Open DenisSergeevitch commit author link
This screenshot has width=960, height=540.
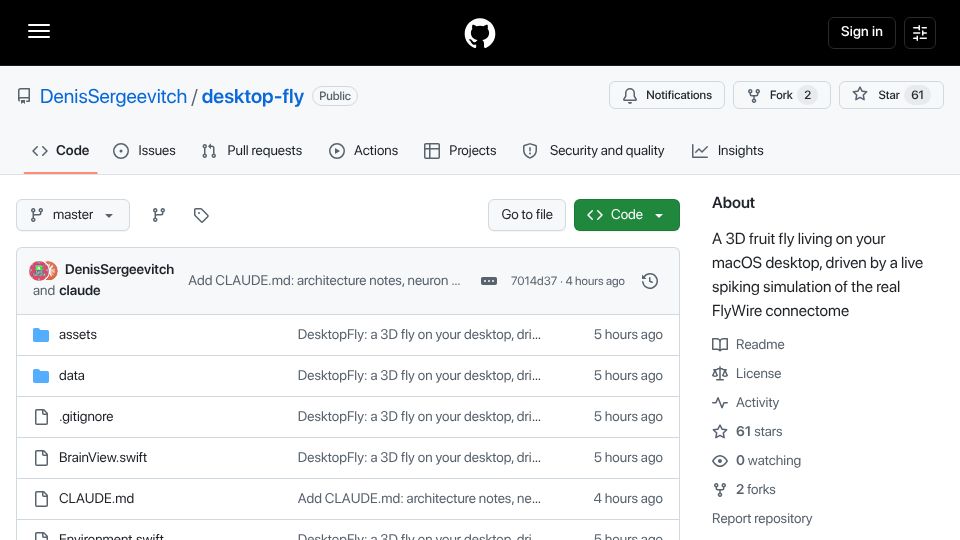point(119,269)
